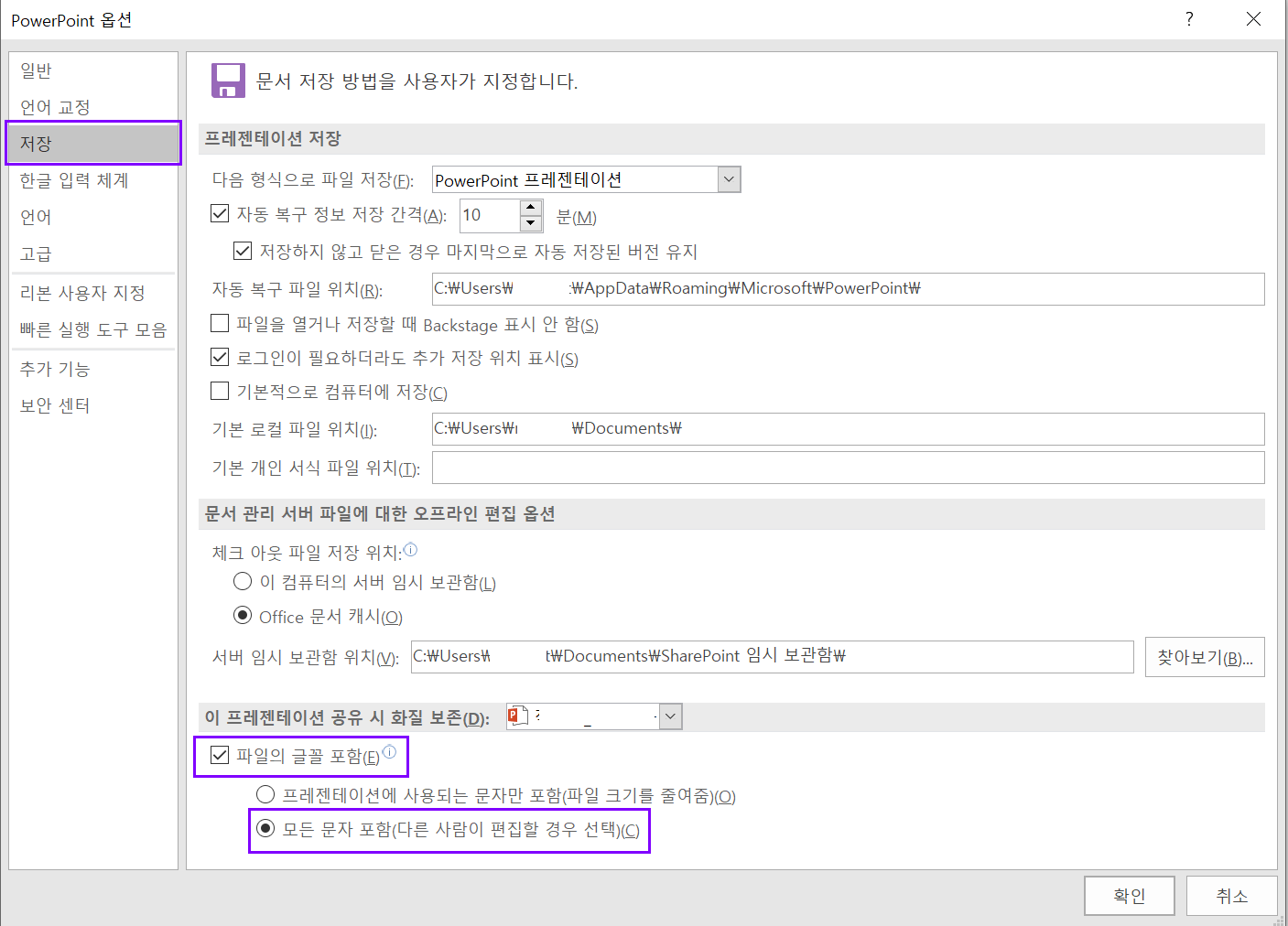Open 빠른 실행 도구 모음 category

tap(92, 329)
